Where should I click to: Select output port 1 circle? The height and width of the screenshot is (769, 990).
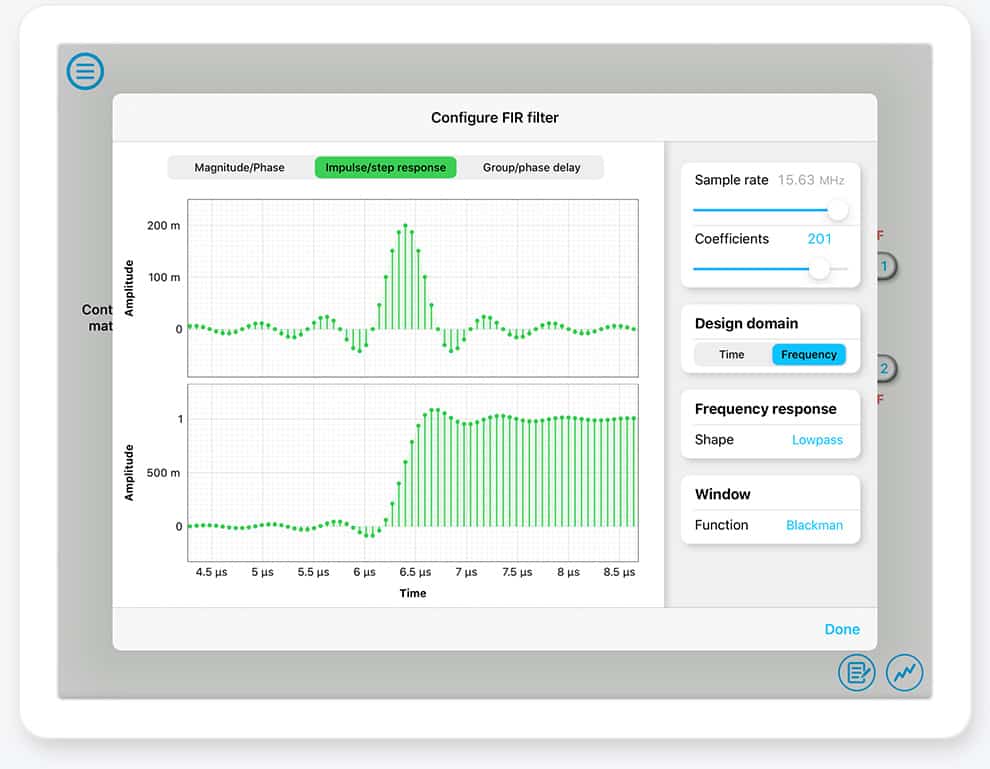coord(885,267)
